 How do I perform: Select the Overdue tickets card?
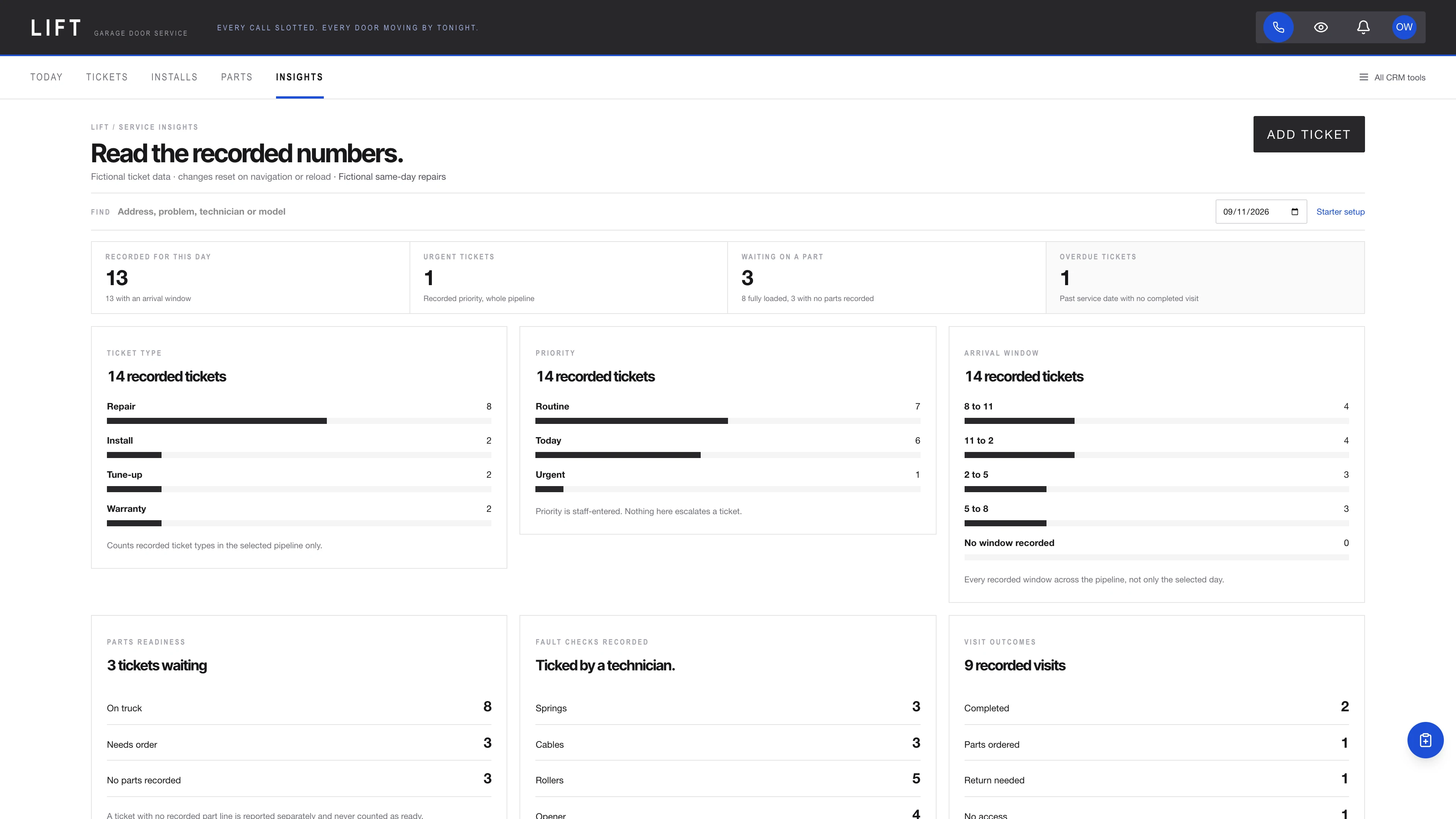click(x=1205, y=278)
